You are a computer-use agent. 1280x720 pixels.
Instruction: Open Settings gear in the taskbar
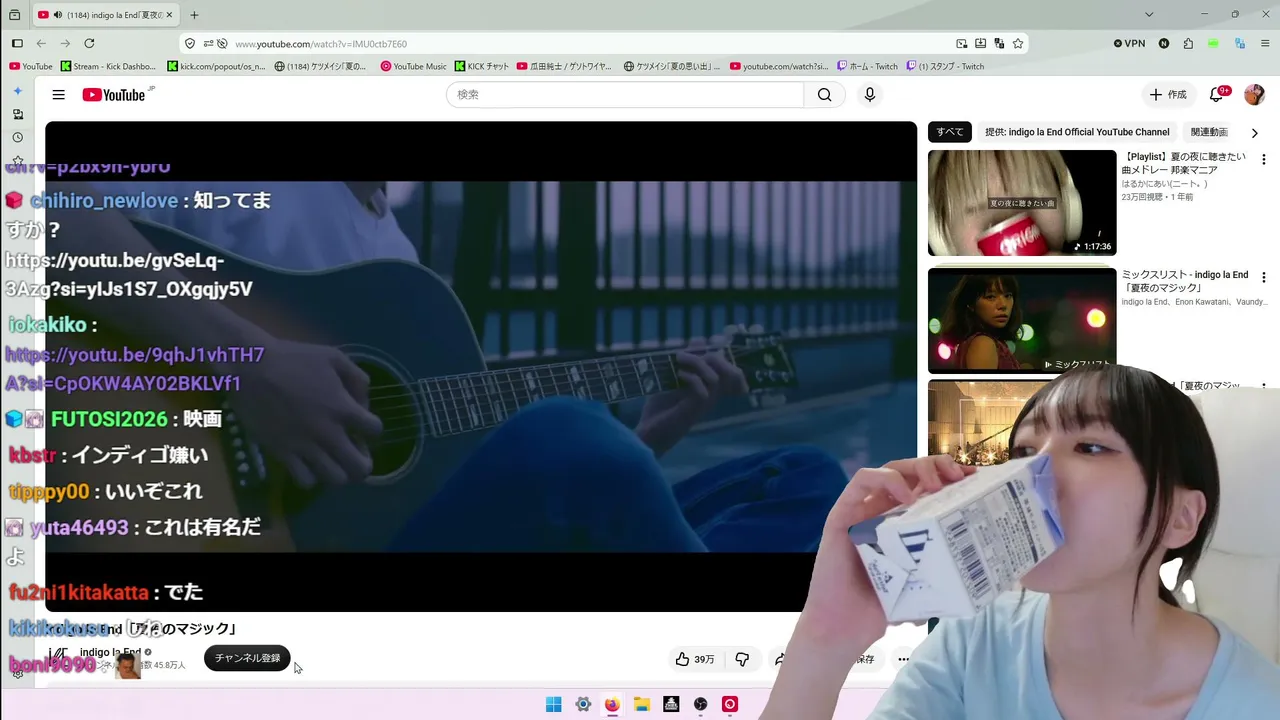pos(583,704)
